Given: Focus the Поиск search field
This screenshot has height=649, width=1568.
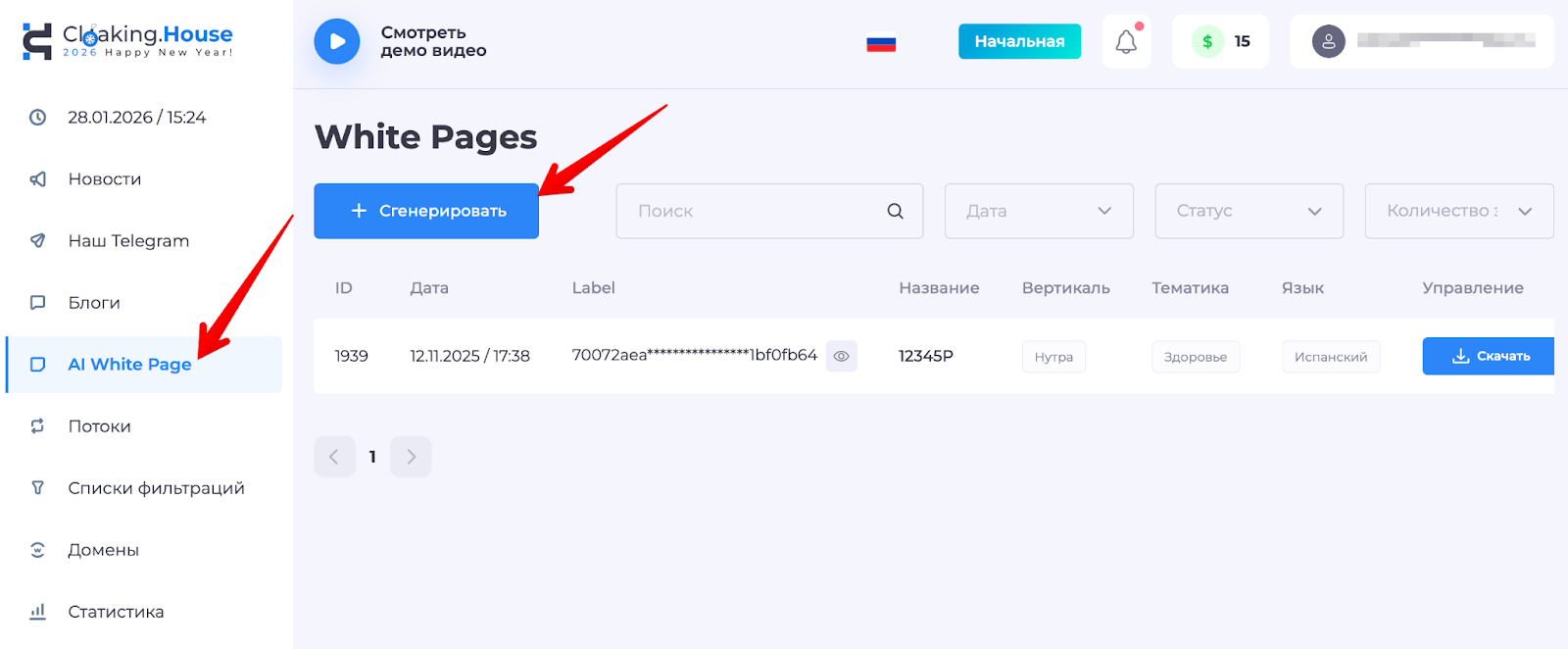Looking at the screenshot, I should tap(769, 211).
